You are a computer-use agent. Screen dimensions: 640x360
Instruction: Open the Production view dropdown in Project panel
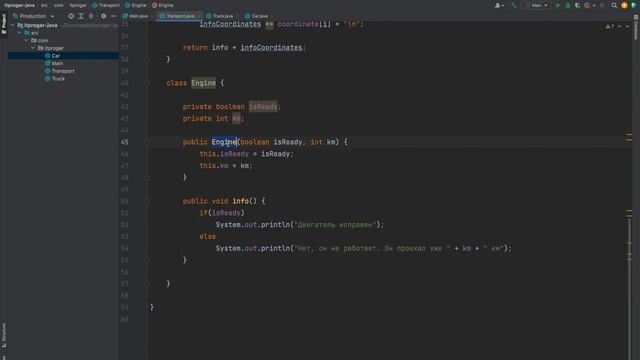click(33, 16)
